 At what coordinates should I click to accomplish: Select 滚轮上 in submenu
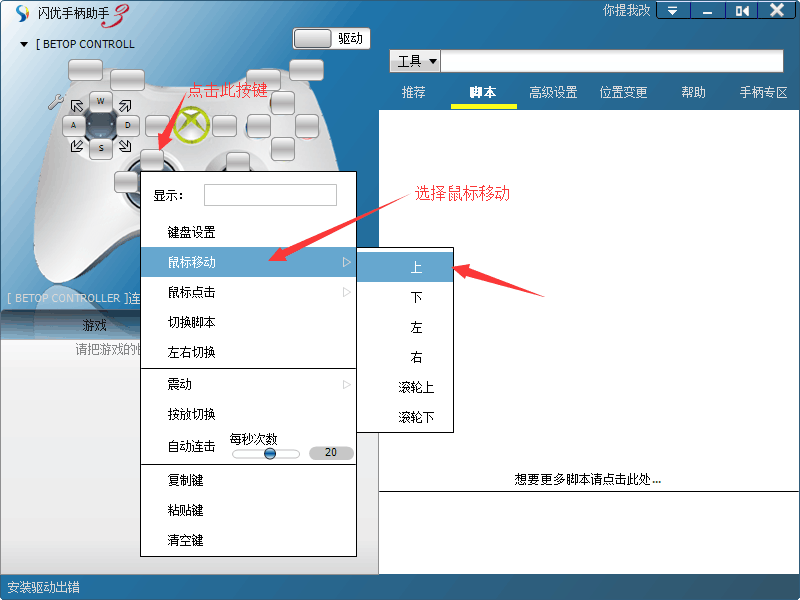[405, 387]
